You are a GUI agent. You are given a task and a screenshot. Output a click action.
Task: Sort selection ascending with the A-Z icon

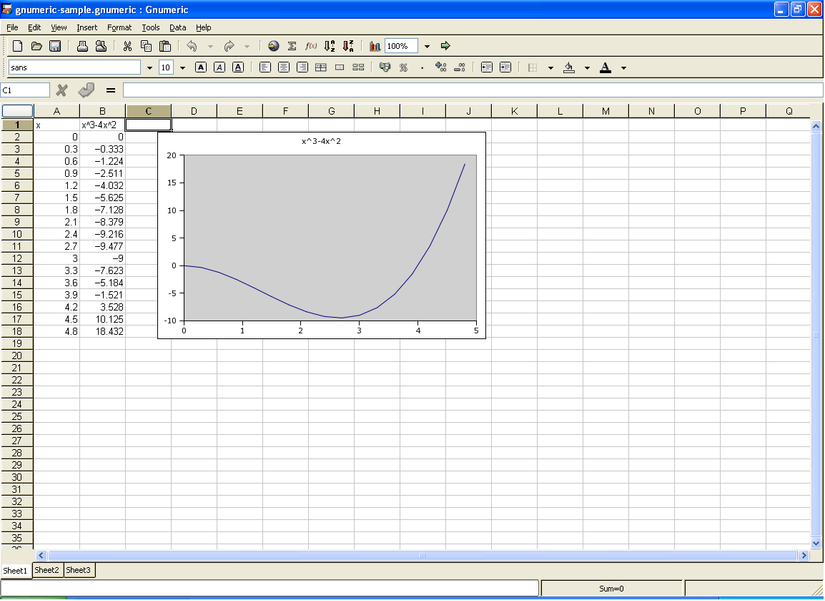[x=327, y=45]
